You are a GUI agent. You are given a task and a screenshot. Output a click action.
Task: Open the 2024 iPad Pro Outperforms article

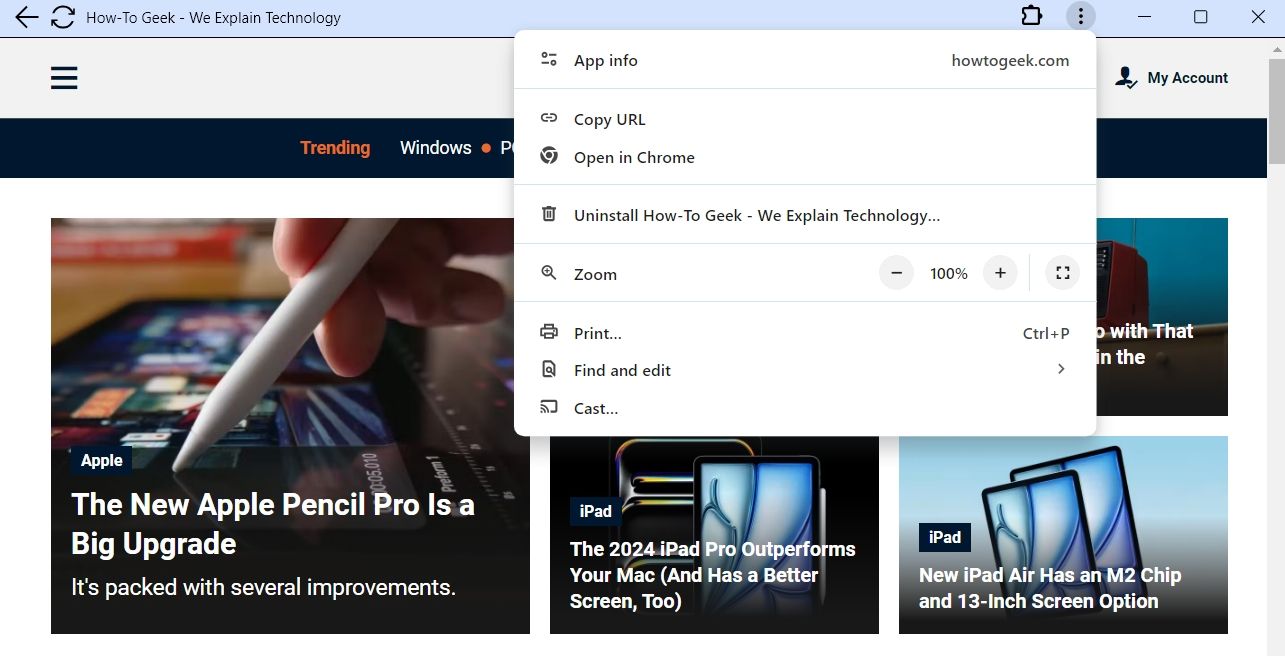click(712, 575)
